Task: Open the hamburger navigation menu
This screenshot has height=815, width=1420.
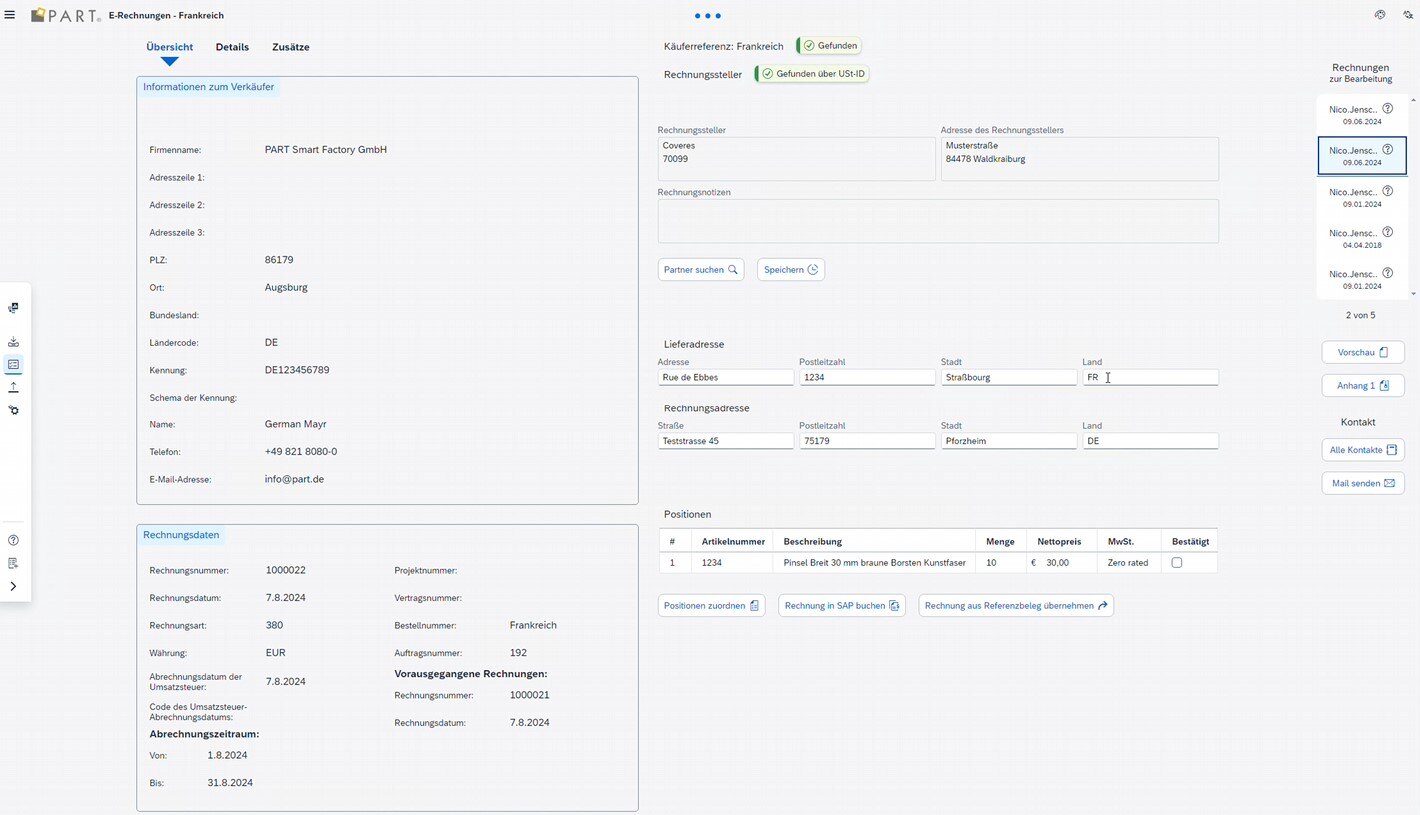Action: (10, 15)
